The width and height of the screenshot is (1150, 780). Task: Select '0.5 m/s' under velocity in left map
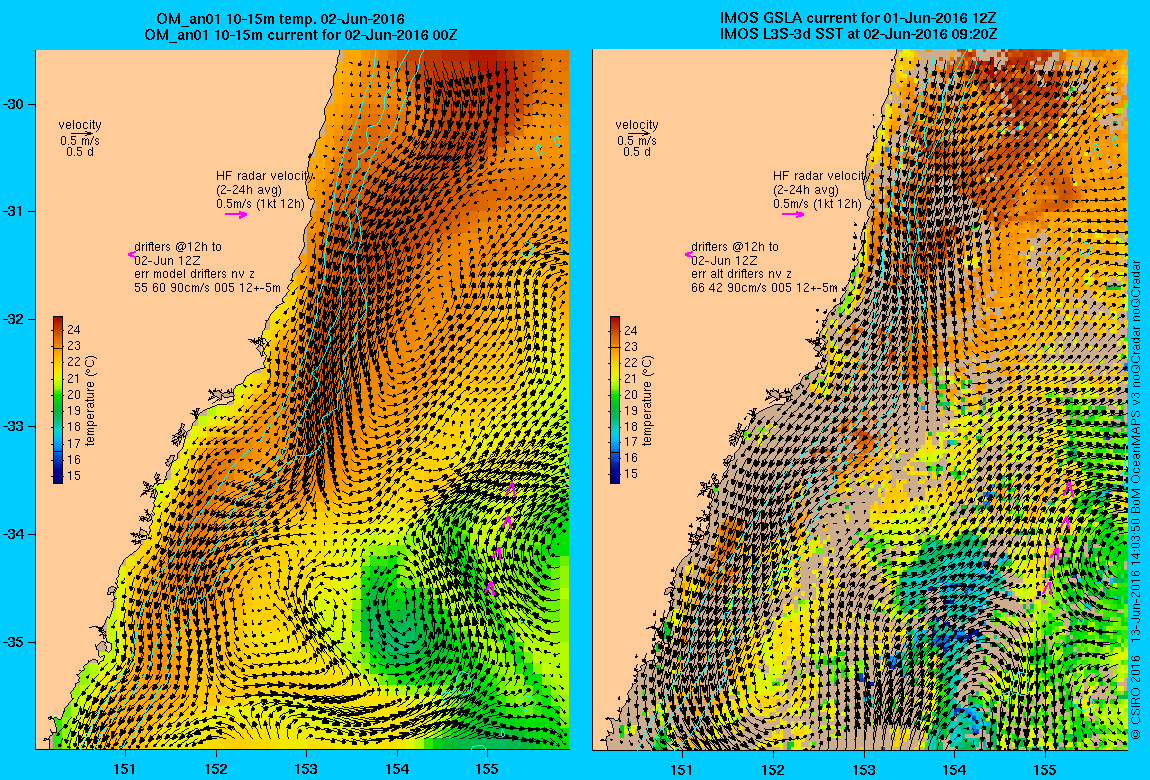point(80,141)
